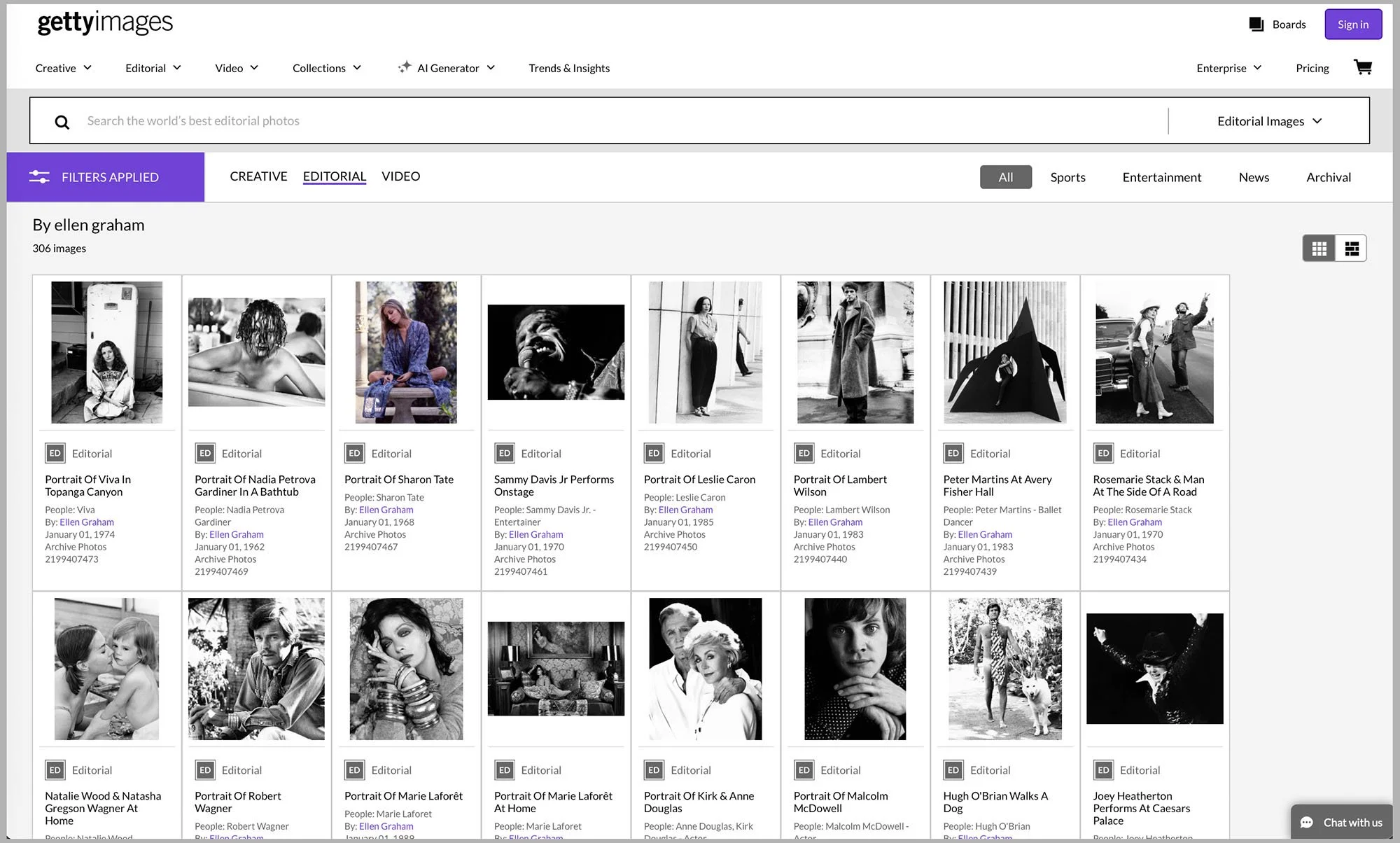Click the AI Generator sparkle icon
Image resolution: width=1400 pixels, height=843 pixels.
[404, 67]
